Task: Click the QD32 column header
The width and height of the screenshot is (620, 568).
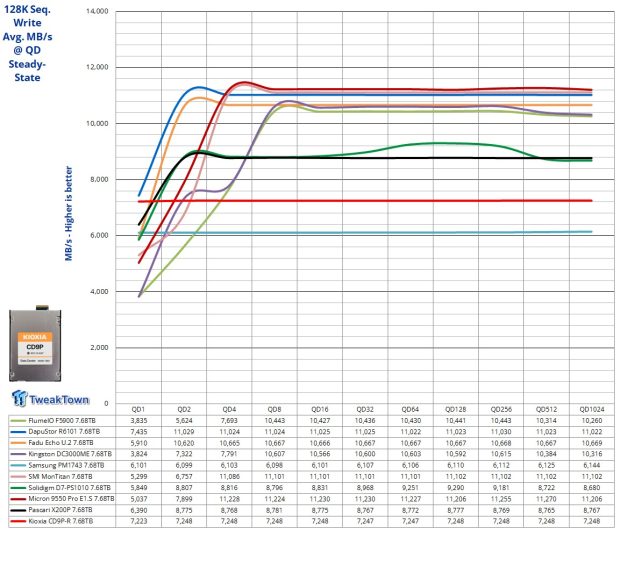Action: [365, 409]
